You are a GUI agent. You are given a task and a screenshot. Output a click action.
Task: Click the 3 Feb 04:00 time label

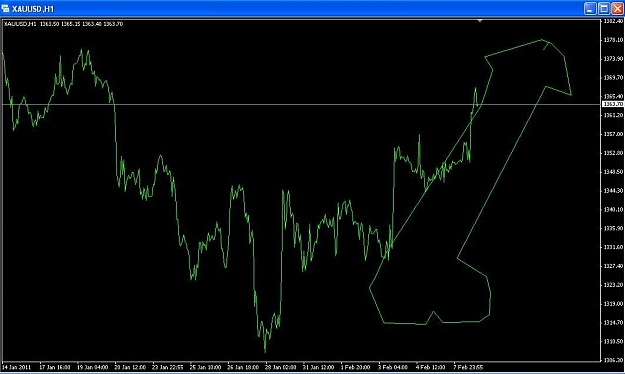tap(393, 367)
